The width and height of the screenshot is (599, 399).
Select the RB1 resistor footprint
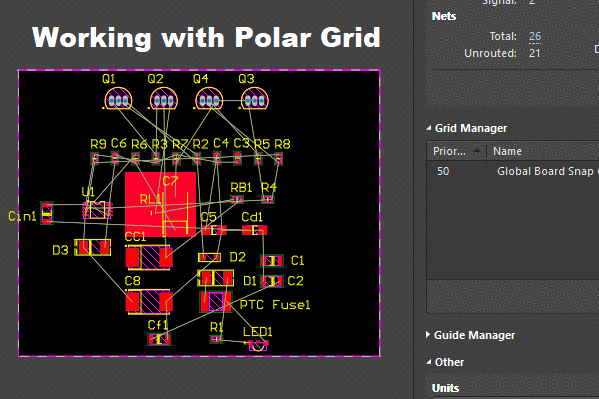point(237,200)
